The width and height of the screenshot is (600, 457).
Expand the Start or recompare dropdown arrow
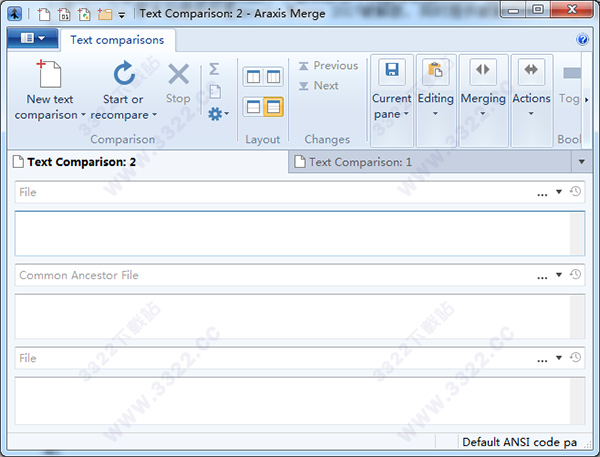155,114
